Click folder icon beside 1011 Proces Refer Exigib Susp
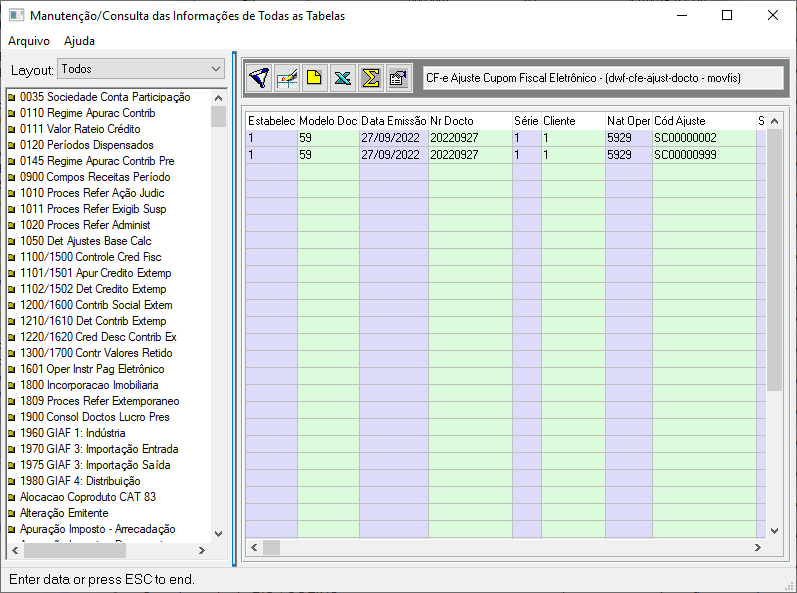The image size is (797, 593). [12, 209]
